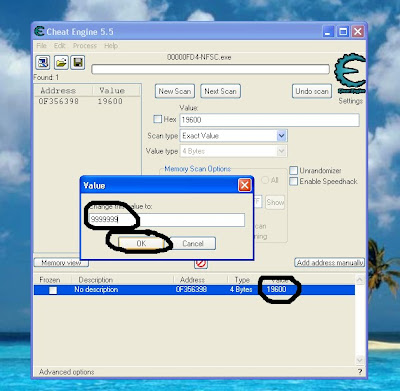
Task: Open the Edit menu
Action: (x=60, y=46)
